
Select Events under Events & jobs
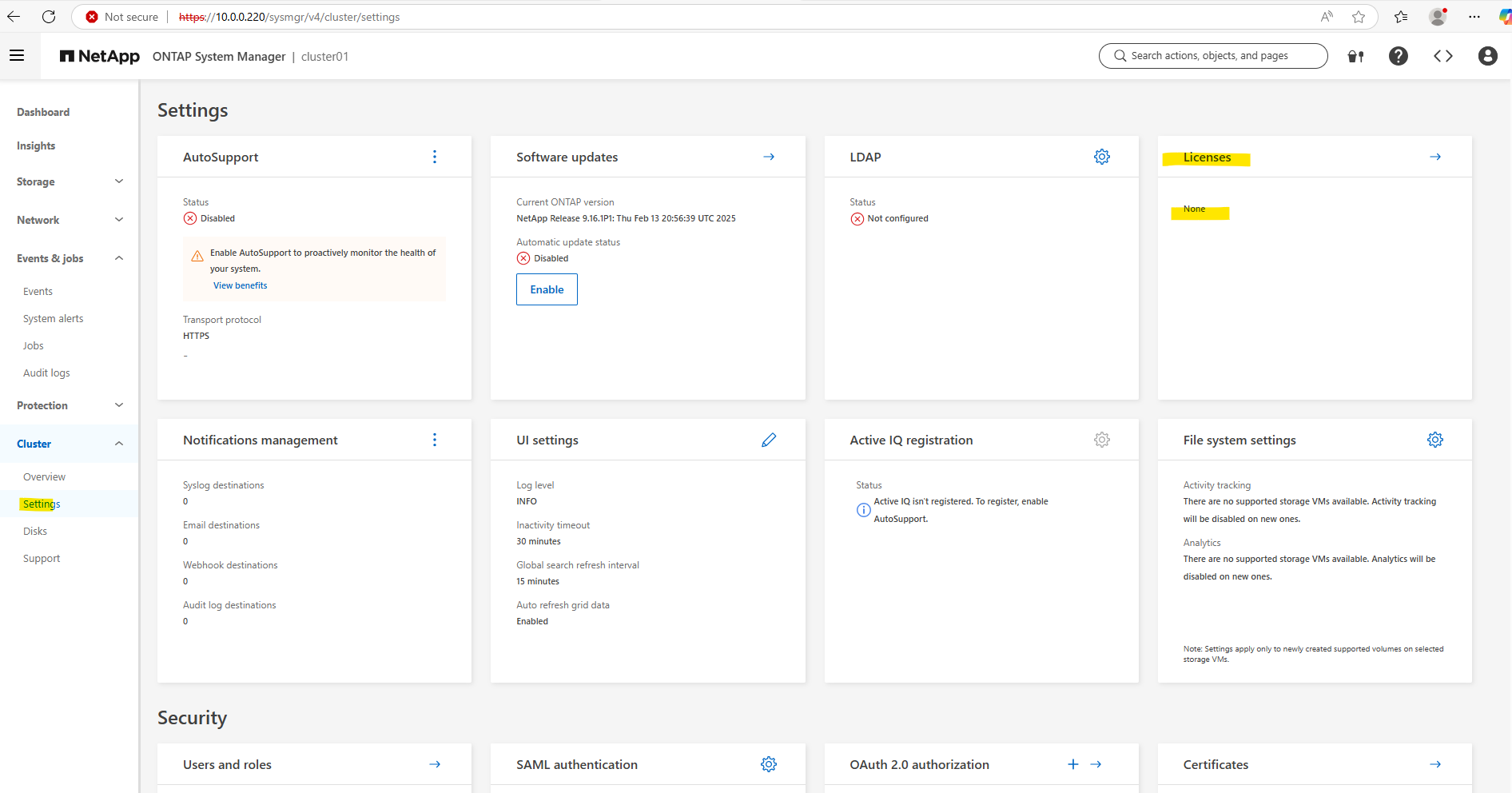point(38,292)
